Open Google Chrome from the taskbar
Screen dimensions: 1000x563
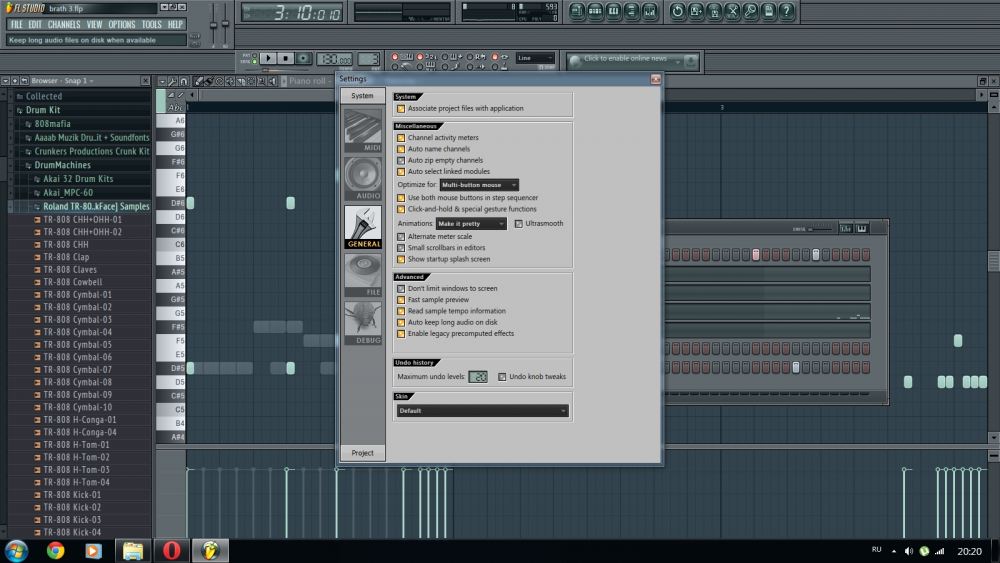click(55, 550)
